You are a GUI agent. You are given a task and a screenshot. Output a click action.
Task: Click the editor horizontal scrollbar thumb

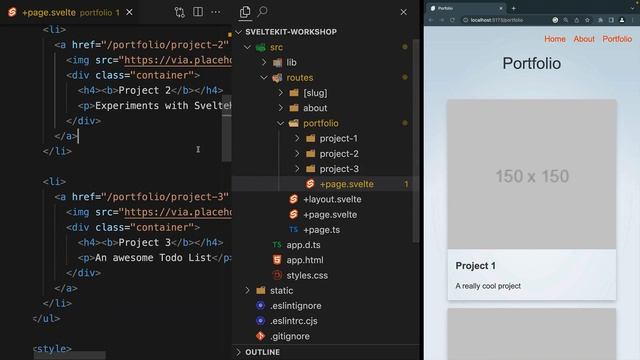click(x=69, y=356)
